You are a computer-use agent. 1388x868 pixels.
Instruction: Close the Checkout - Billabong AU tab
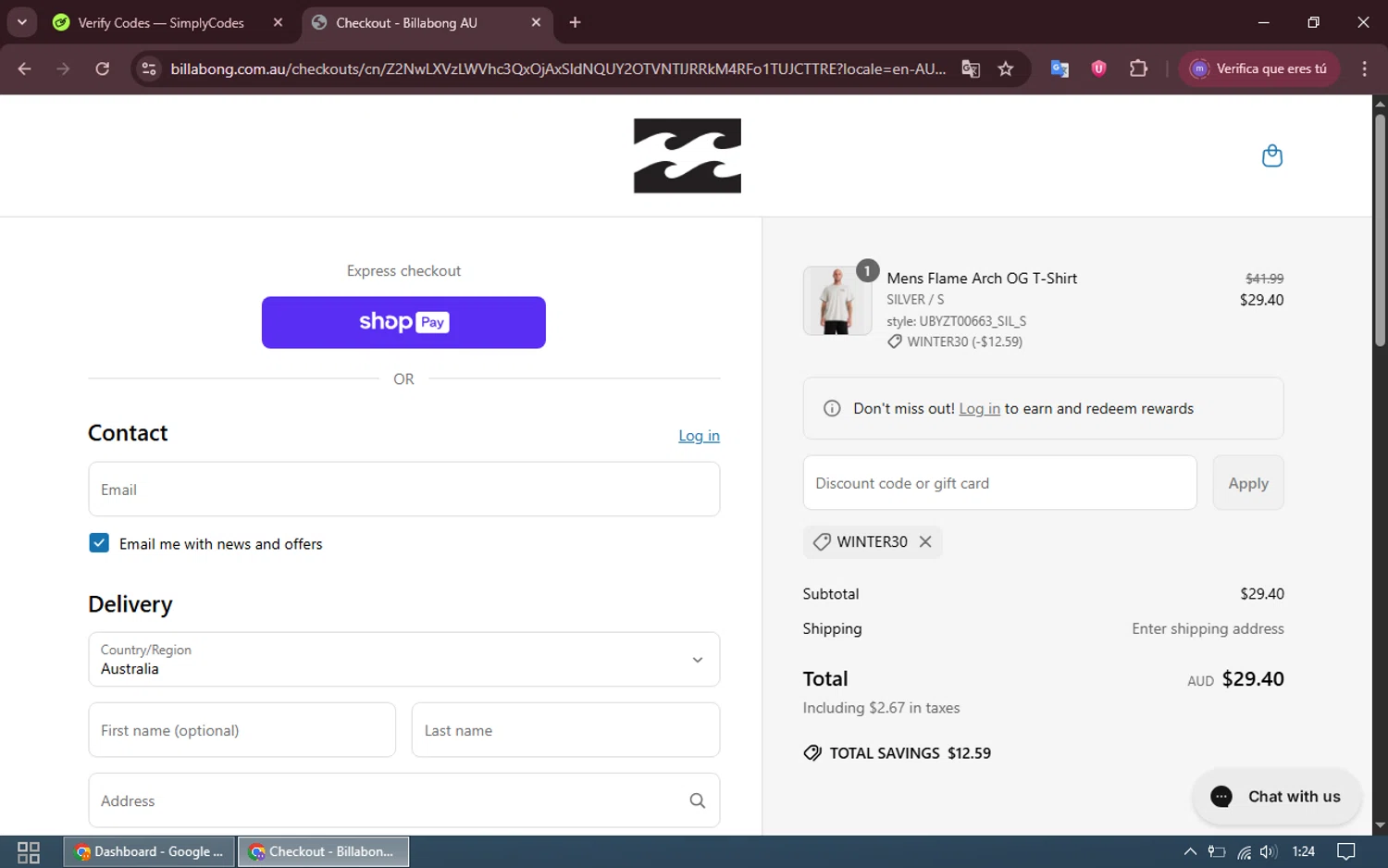tap(536, 22)
